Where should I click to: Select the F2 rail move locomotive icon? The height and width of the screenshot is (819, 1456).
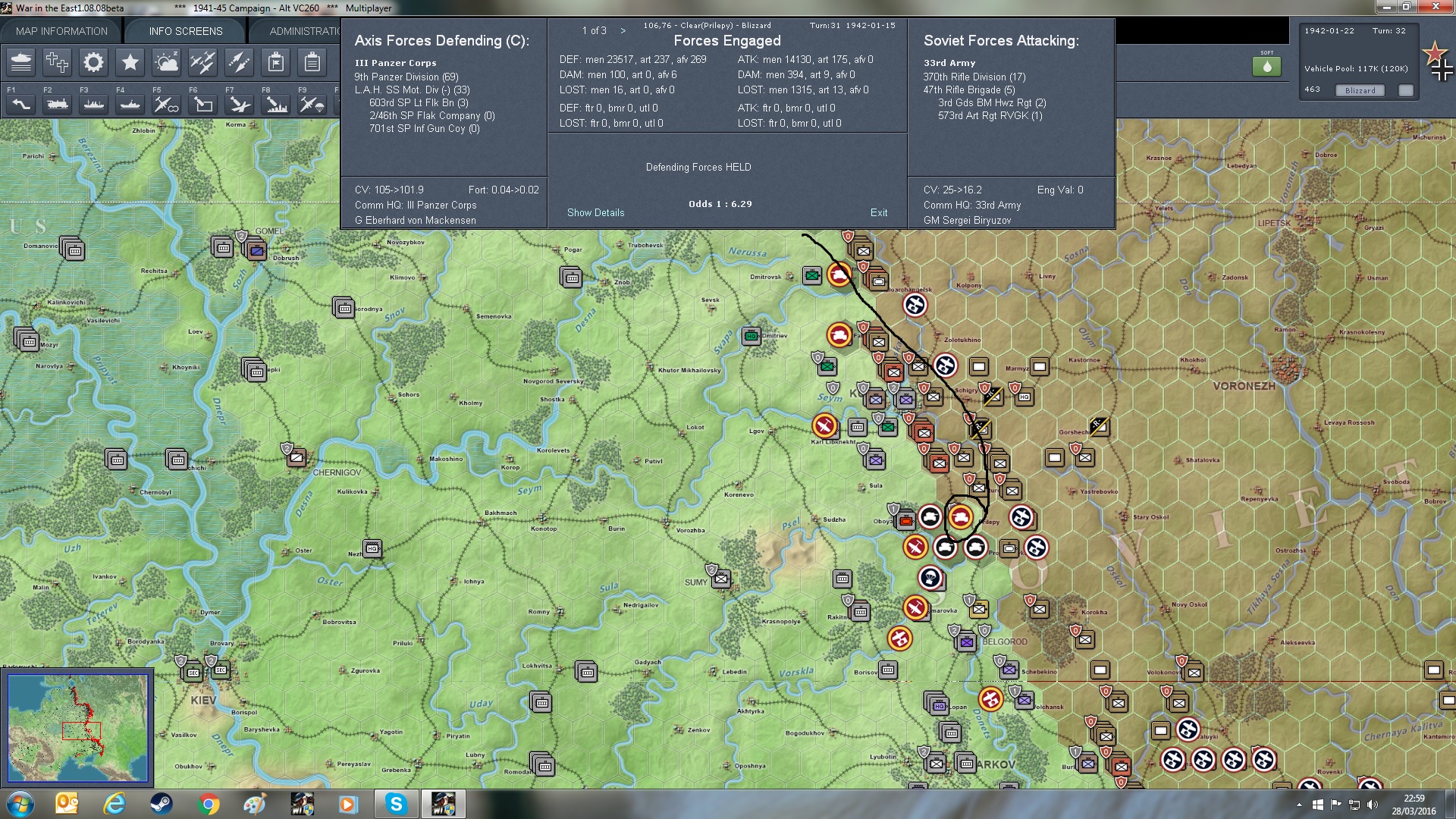(x=58, y=105)
